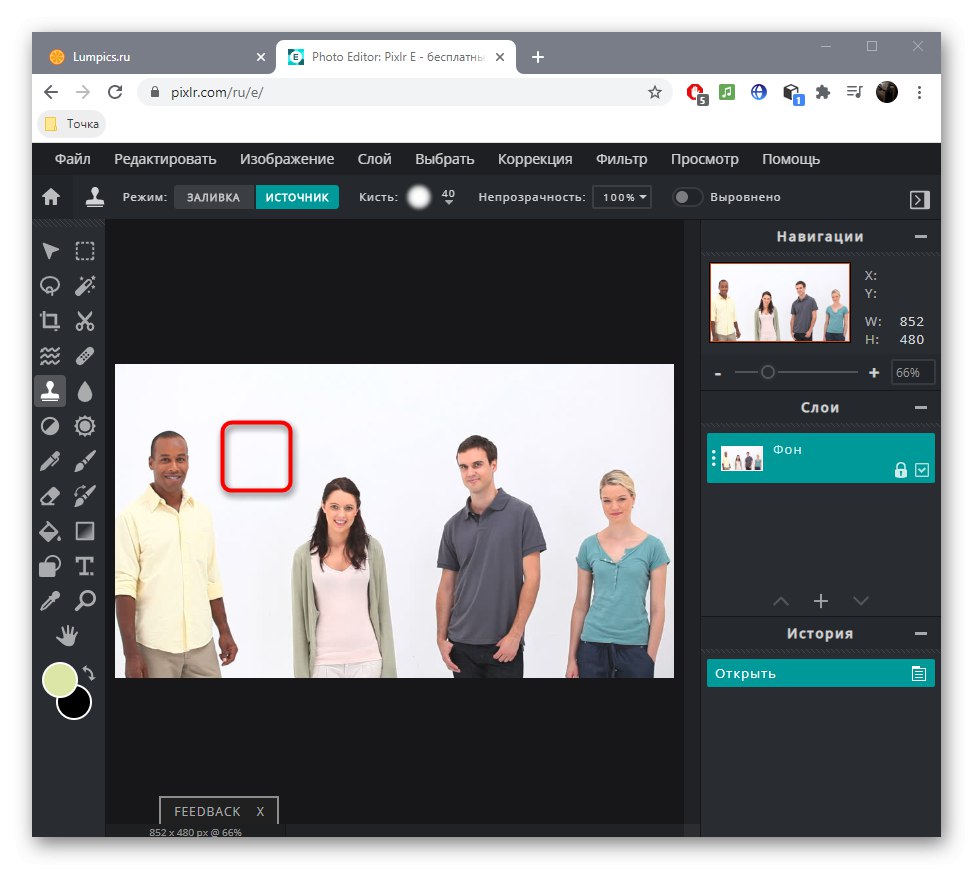Select the Eraser tool
The image size is (973, 869).
[50, 496]
